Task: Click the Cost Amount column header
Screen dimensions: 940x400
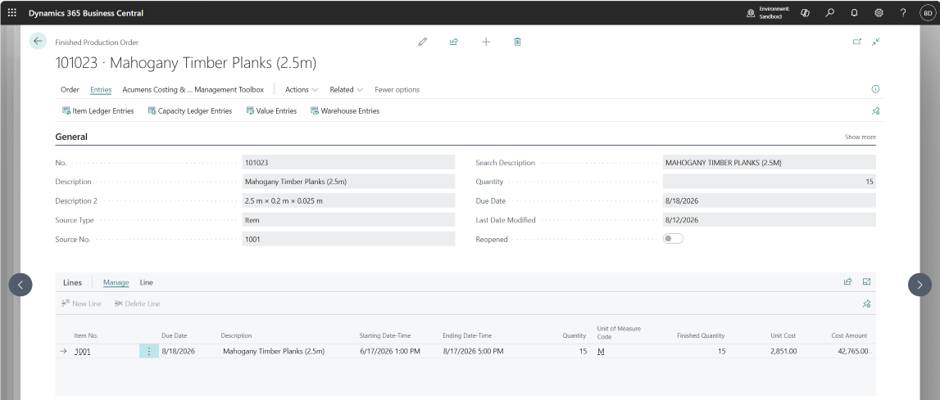Action: (x=849, y=336)
